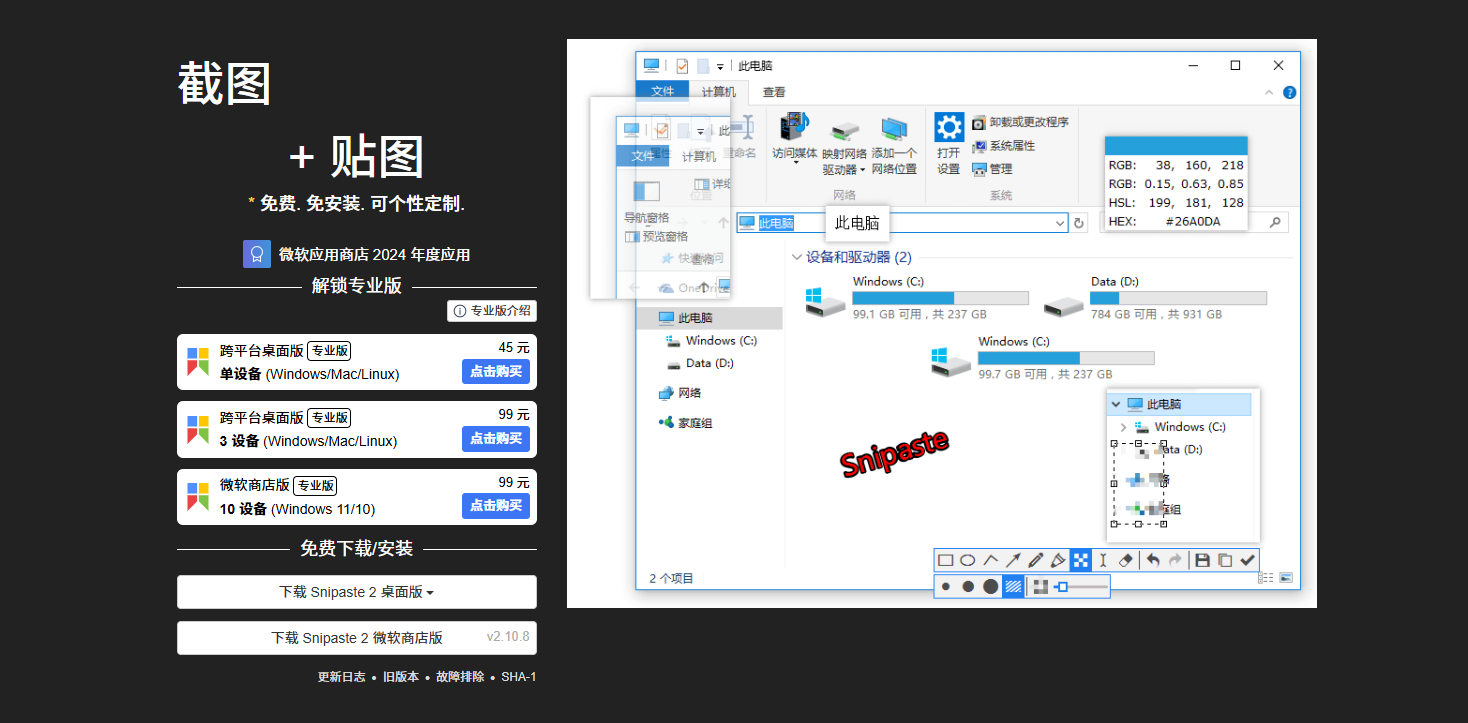Collapse the 设备和驱动器 section chevron

click(x=797, y=257)
